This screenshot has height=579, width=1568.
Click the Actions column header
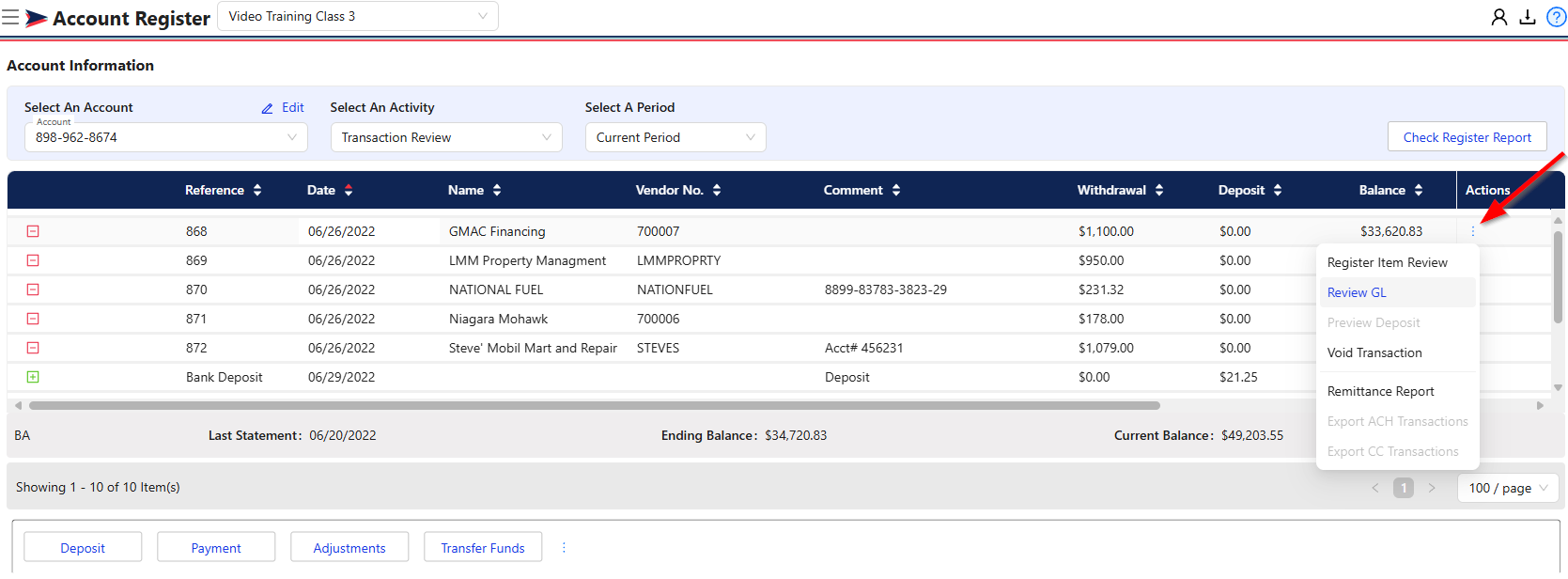[1488, 190]
